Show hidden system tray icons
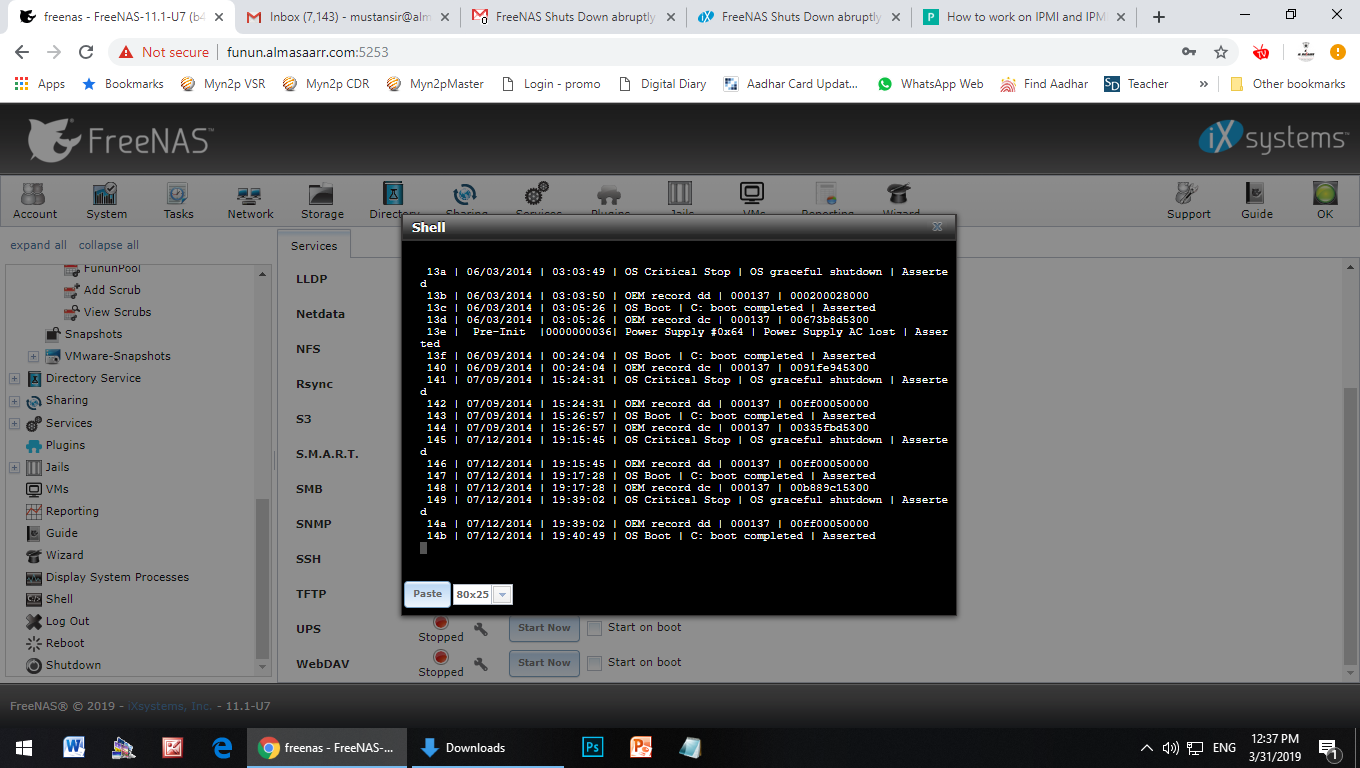Screen dimensions: 1360x768 1146,747
